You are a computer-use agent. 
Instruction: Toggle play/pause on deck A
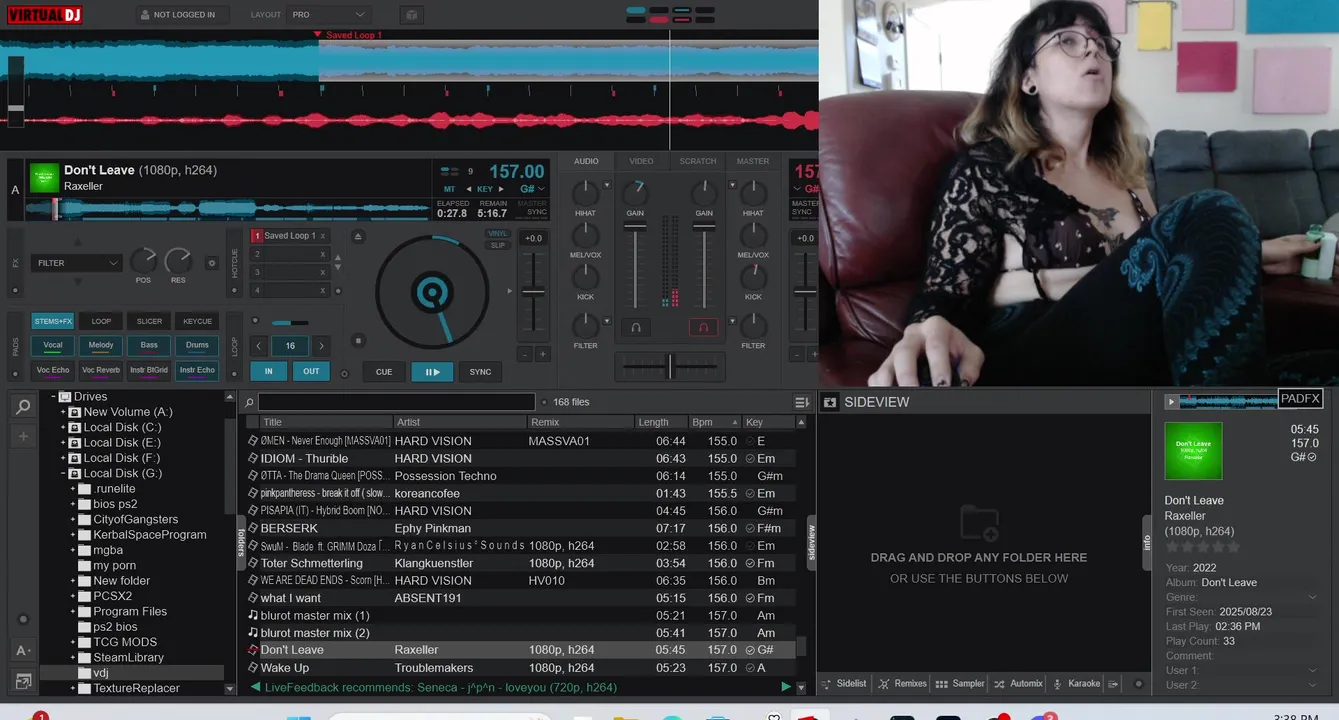(432, 372)
